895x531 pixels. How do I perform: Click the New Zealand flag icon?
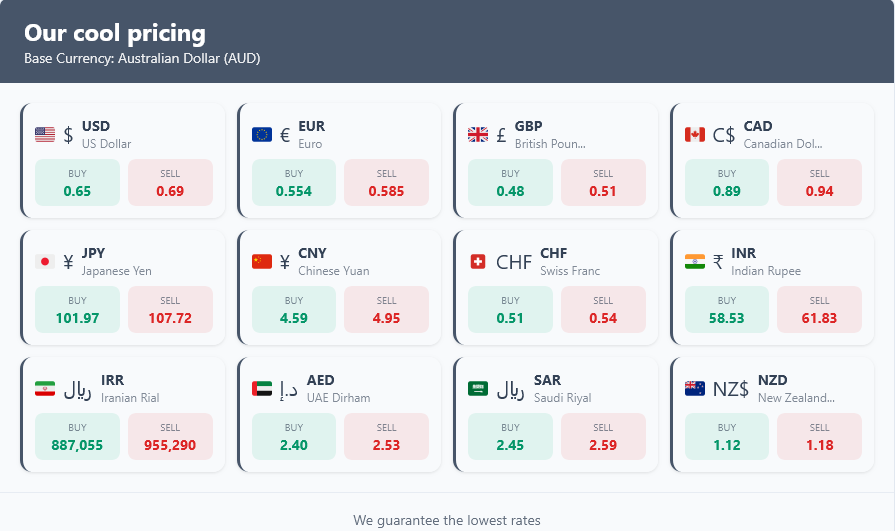tap(695, 389)
